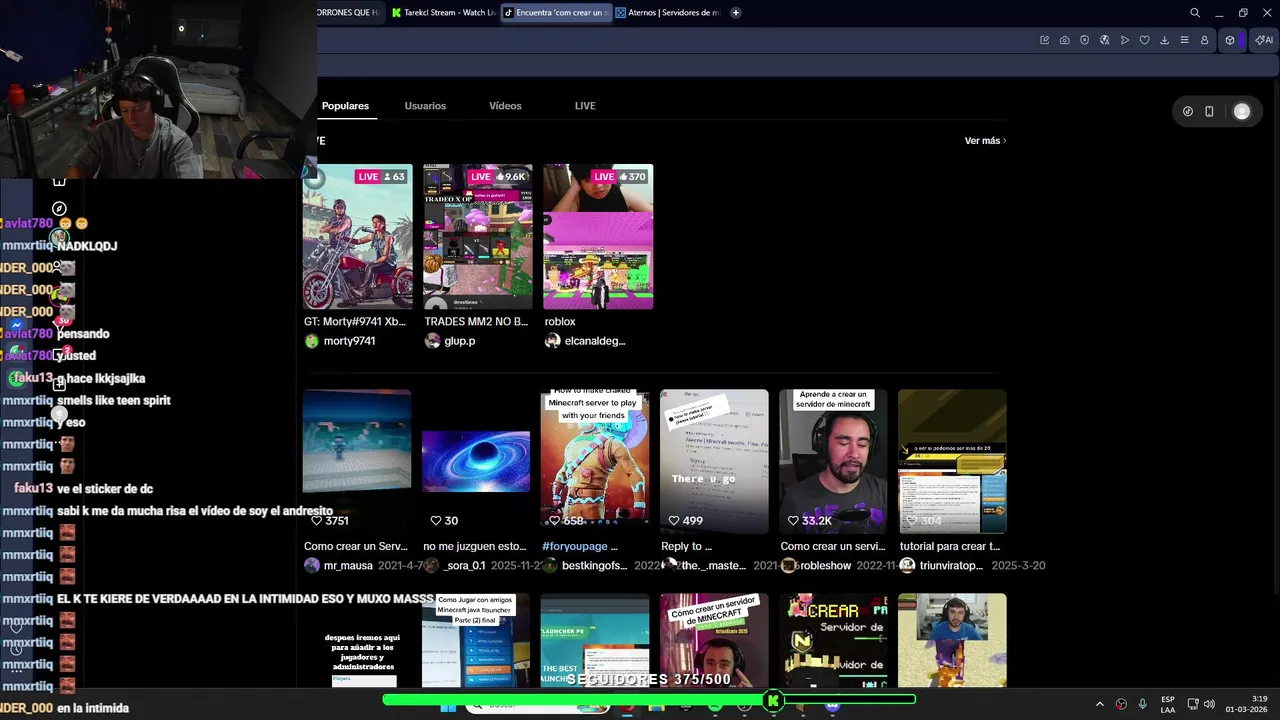Open the AI assistant button
Screen dimensions: 1280x720
(x=1264, y=40)
